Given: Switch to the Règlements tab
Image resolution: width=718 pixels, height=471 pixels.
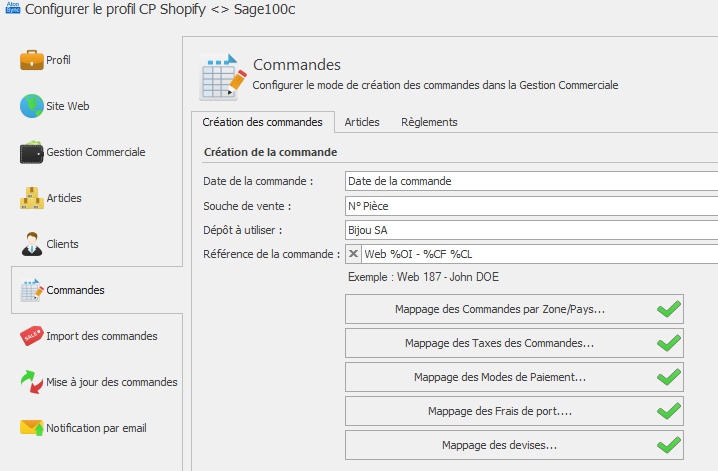Looking at the screenshot, I should (429, 122).
